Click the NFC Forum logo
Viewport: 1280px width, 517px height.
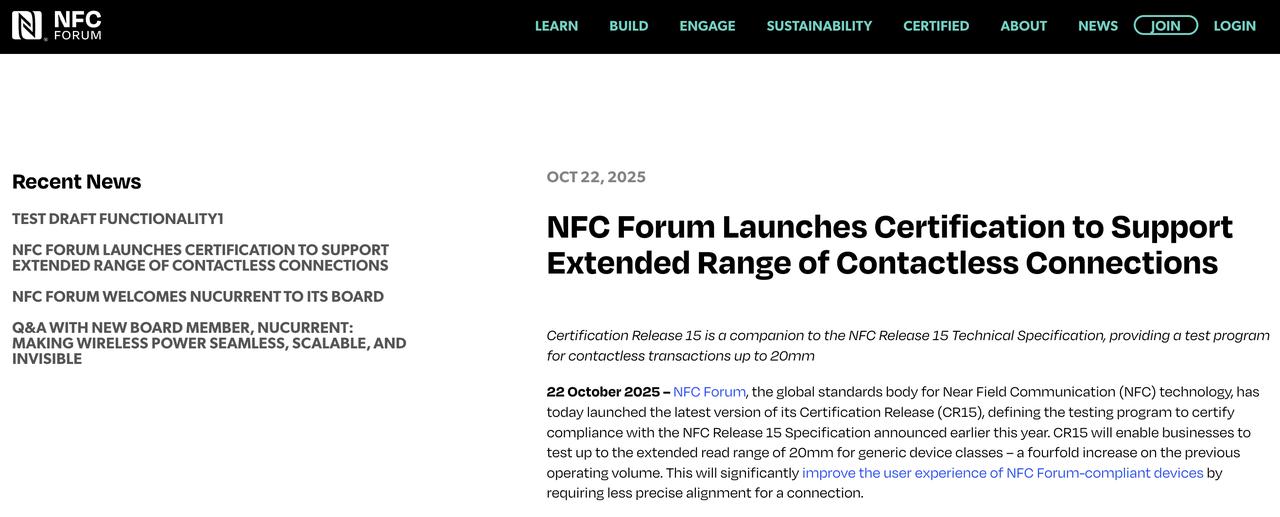57,25
